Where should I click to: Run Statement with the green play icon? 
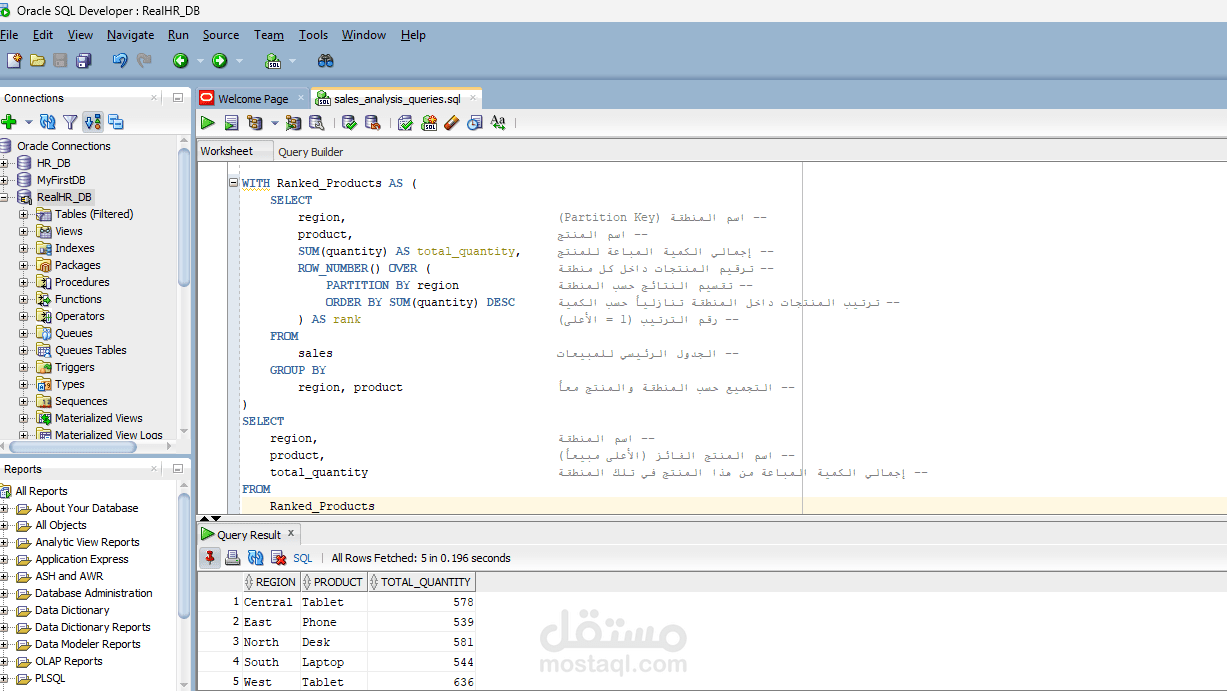208,123
